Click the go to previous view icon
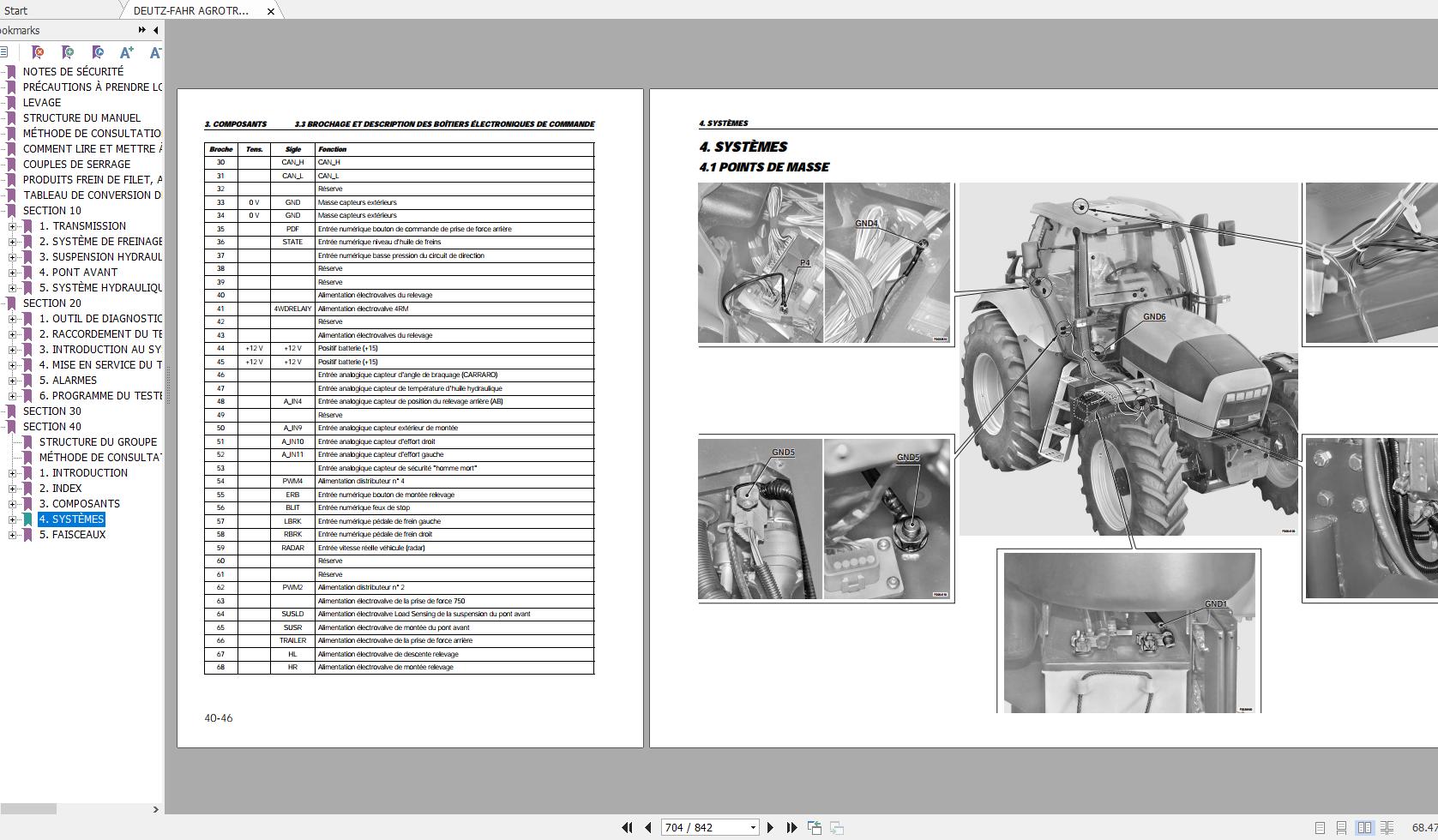The width and height of the screenshot is (1438, 840). coord(815,827)
